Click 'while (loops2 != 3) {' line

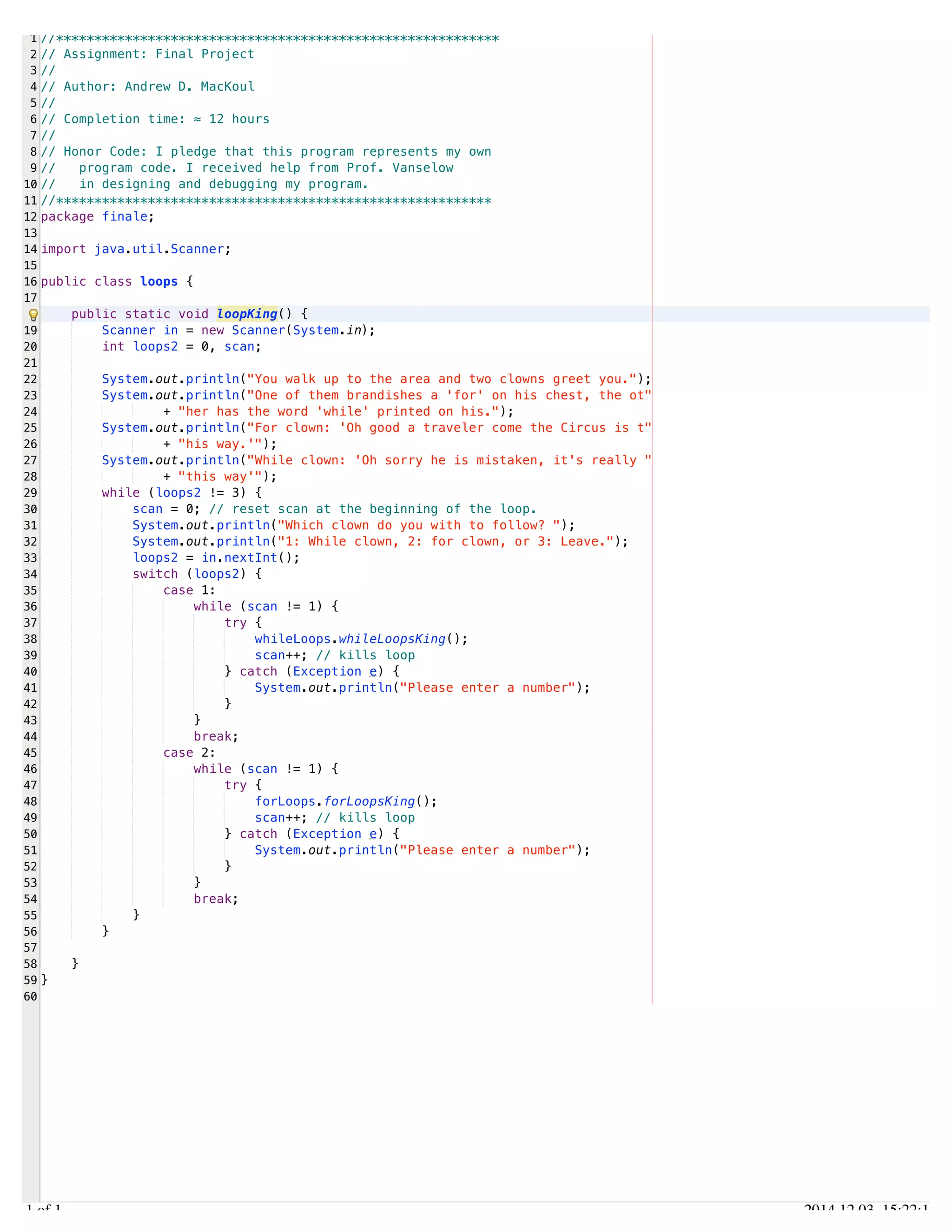pos(182,493)
